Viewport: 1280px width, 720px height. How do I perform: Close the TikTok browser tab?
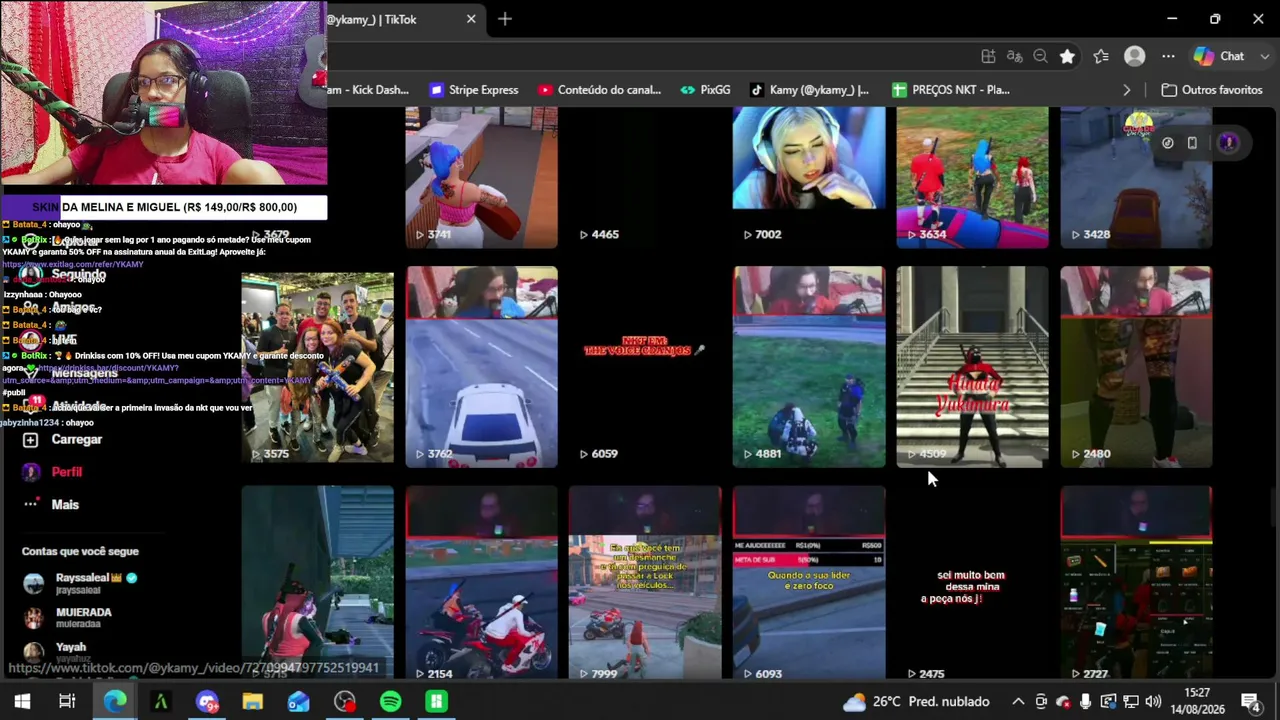(x=471, y=19)
